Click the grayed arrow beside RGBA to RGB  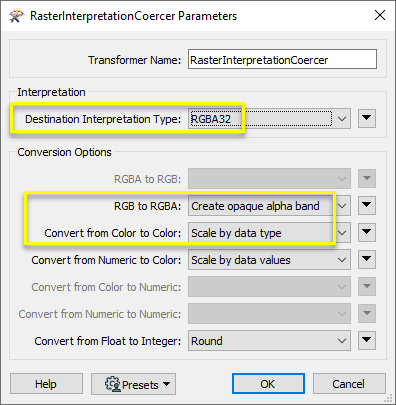[367, 178]
